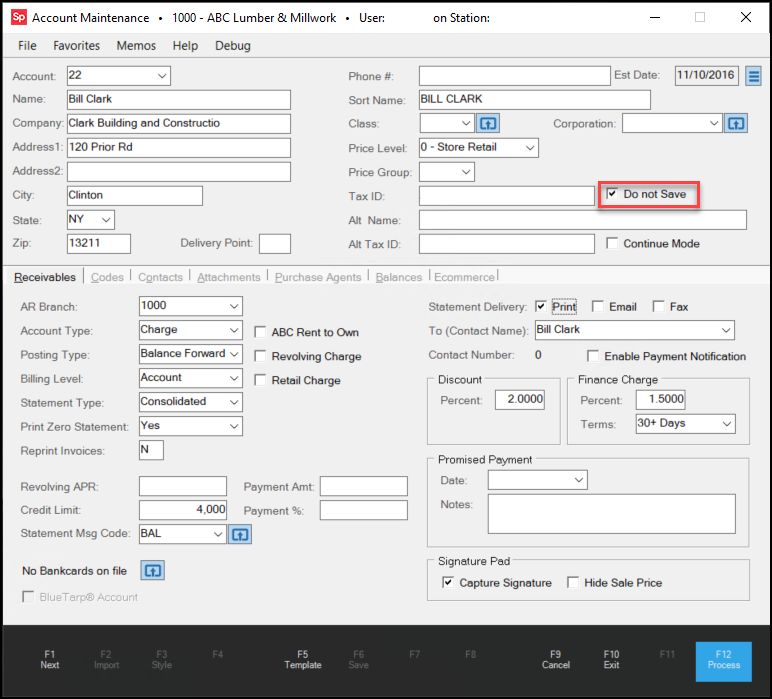Viewport: 772px width, 699px height.
Task: Click the F5 Template button
Action: click(303, 660)
